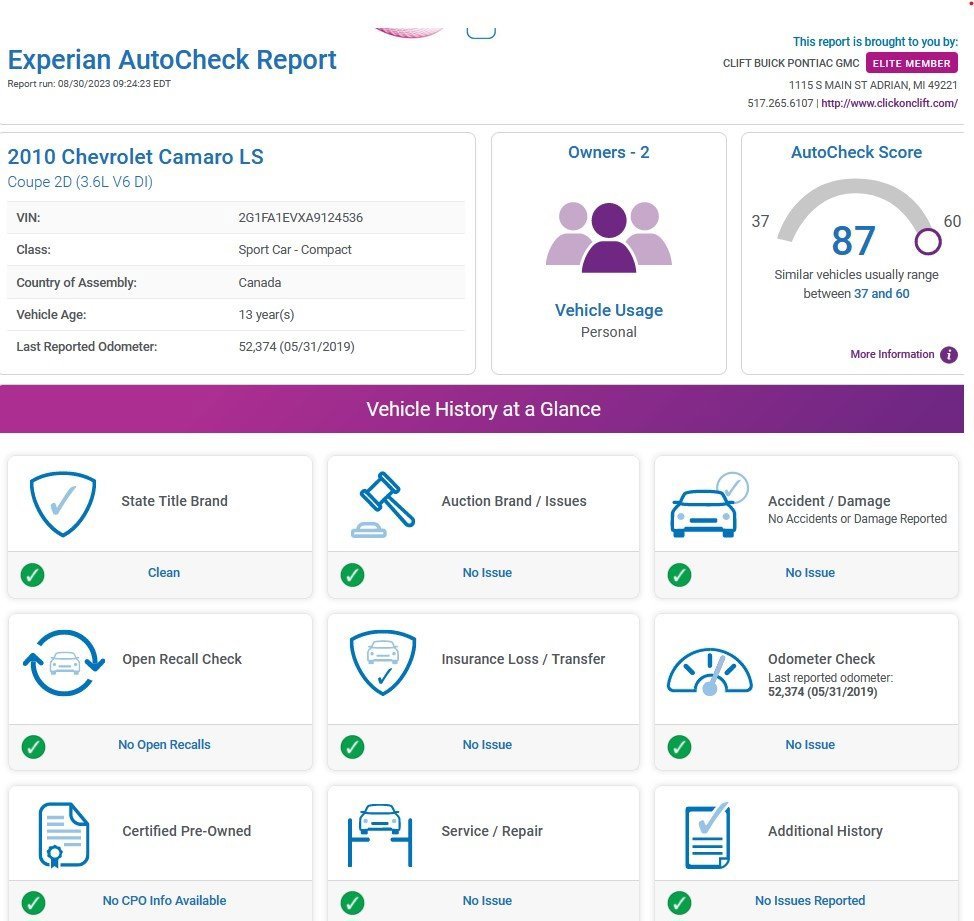
Task: Click the Certified Pre-Owned label
Action: tap(186, 831)
